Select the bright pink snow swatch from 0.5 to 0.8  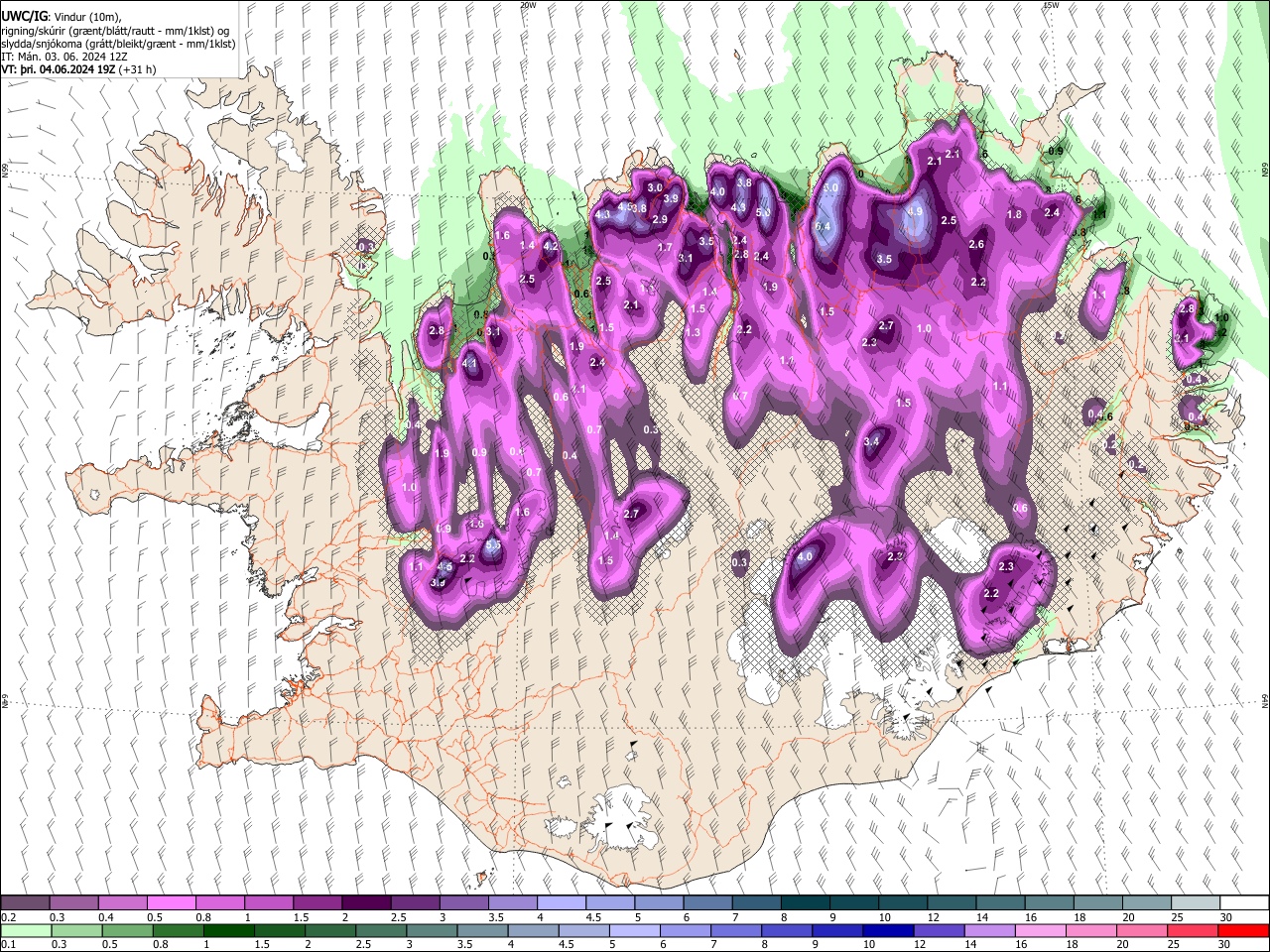coord(172,903)
